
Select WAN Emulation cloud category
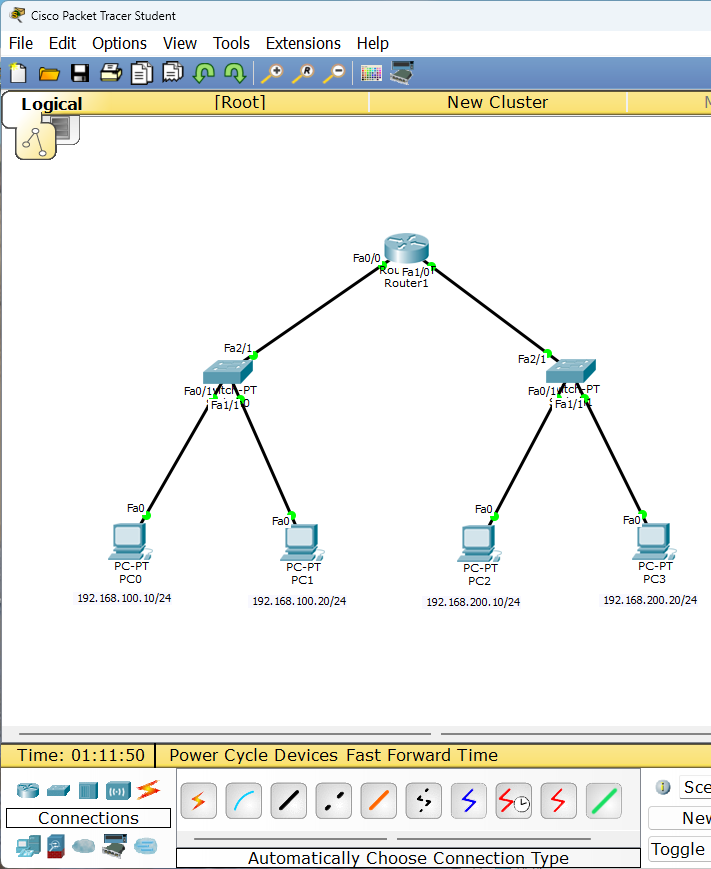83,846
